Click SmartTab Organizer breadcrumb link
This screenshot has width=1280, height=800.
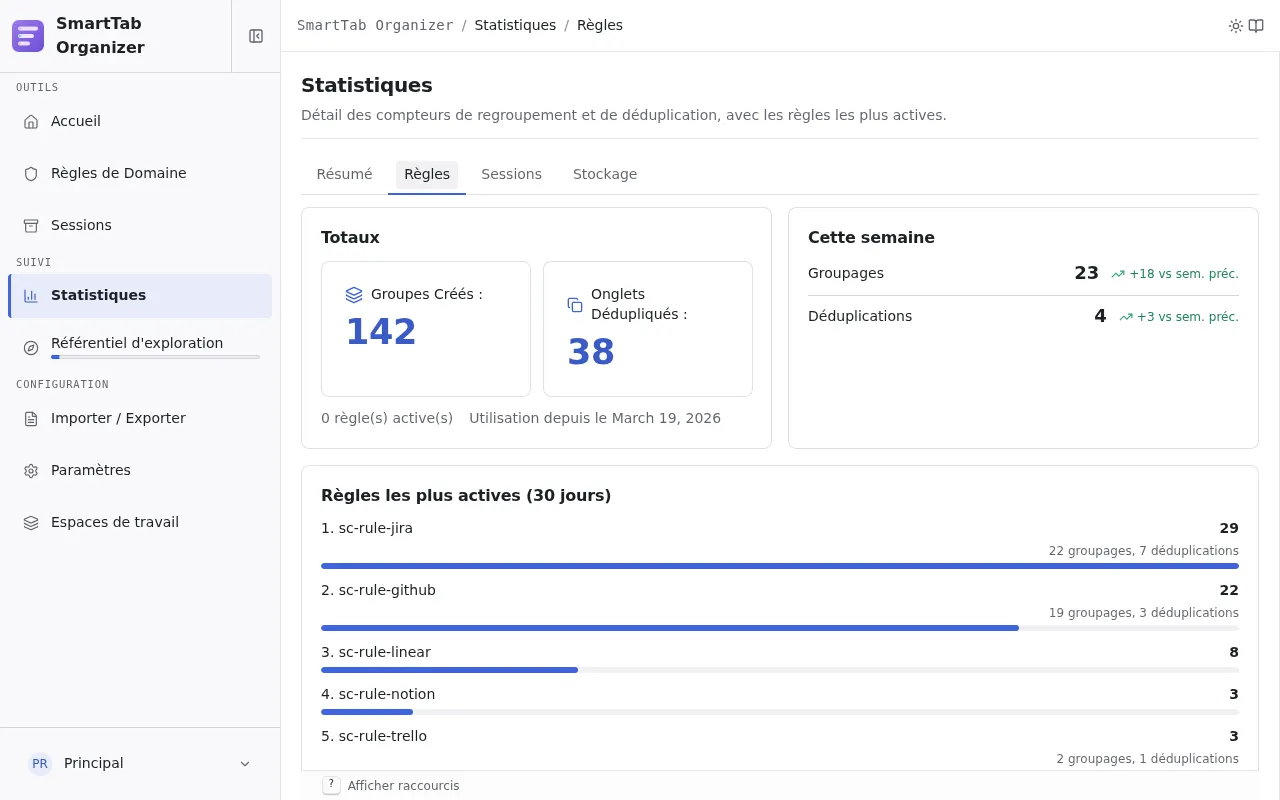pyautogui.click(x=375, y=25)
